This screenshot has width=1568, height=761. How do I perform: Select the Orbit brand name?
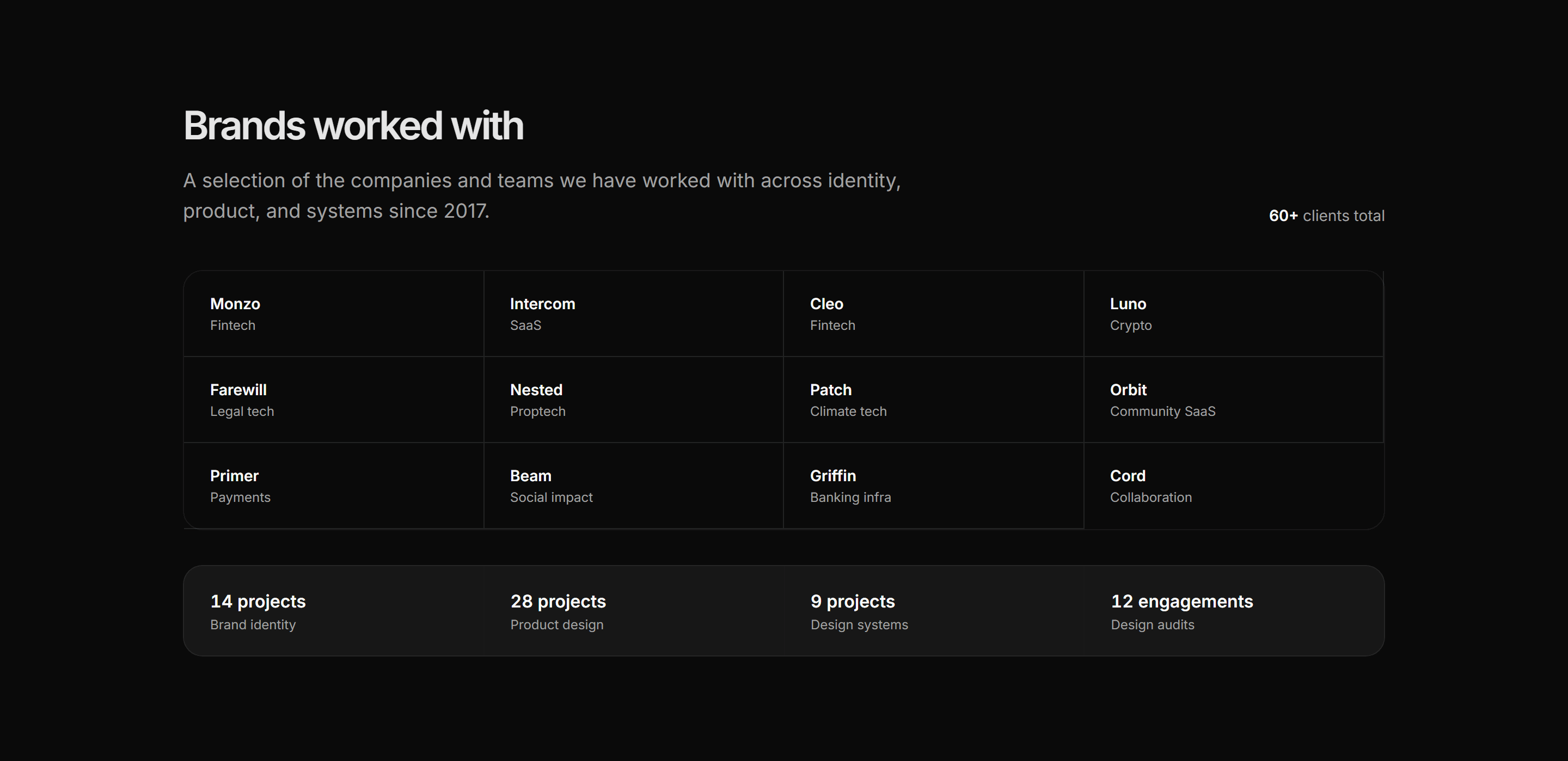(1128, 390)
